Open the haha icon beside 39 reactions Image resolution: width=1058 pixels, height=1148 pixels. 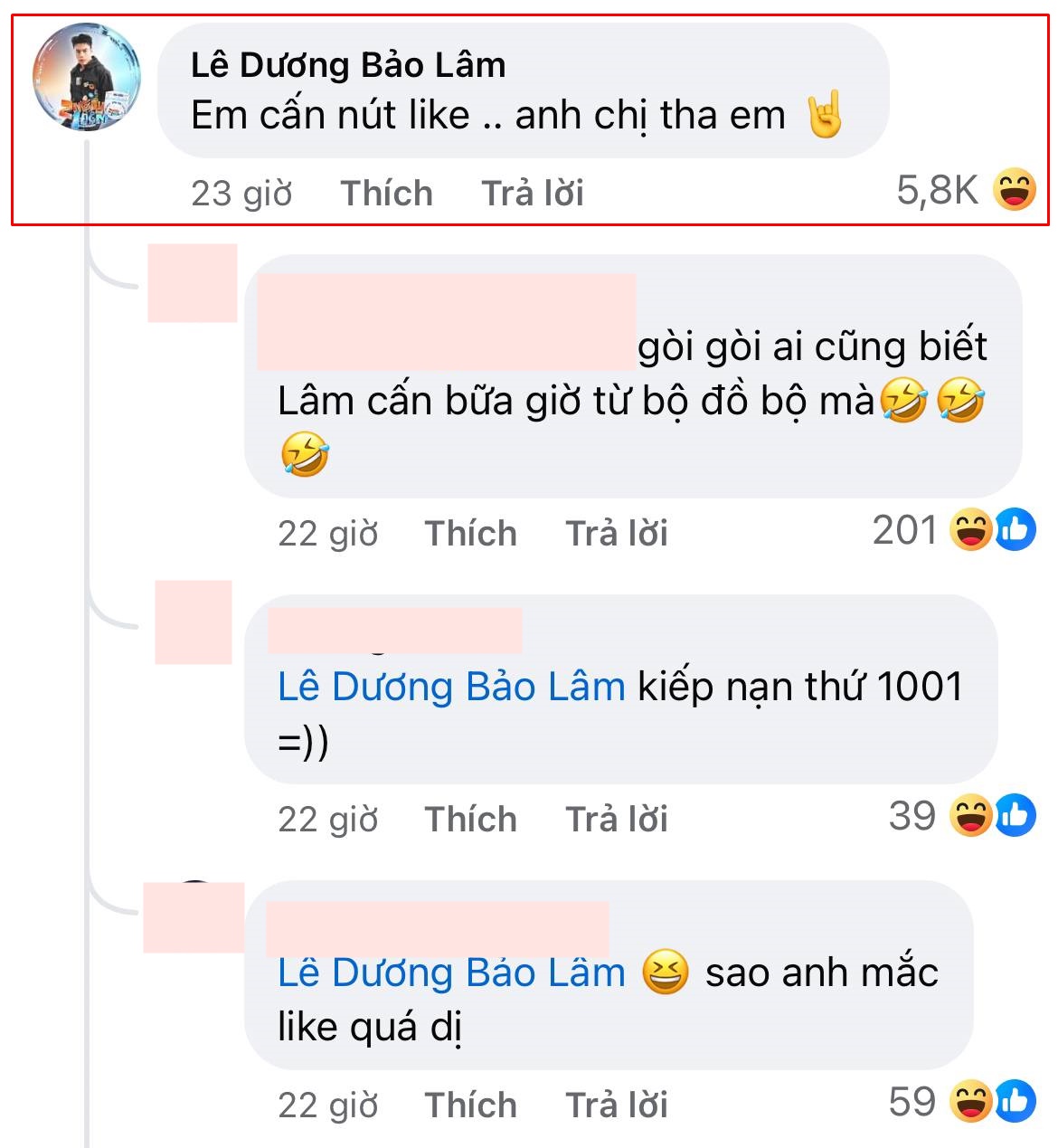point(971,816)
